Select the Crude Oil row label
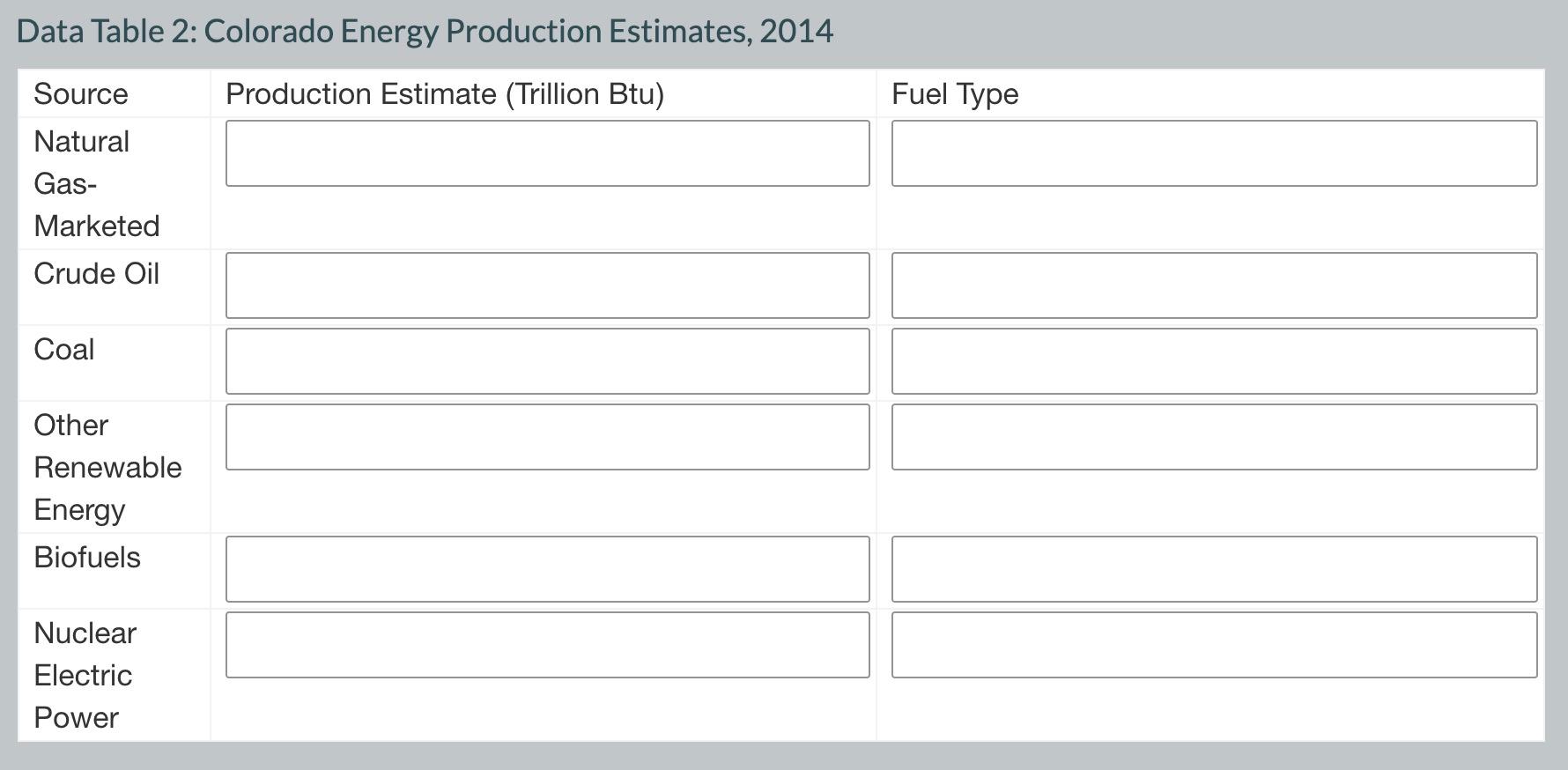 tap(97, 274)
